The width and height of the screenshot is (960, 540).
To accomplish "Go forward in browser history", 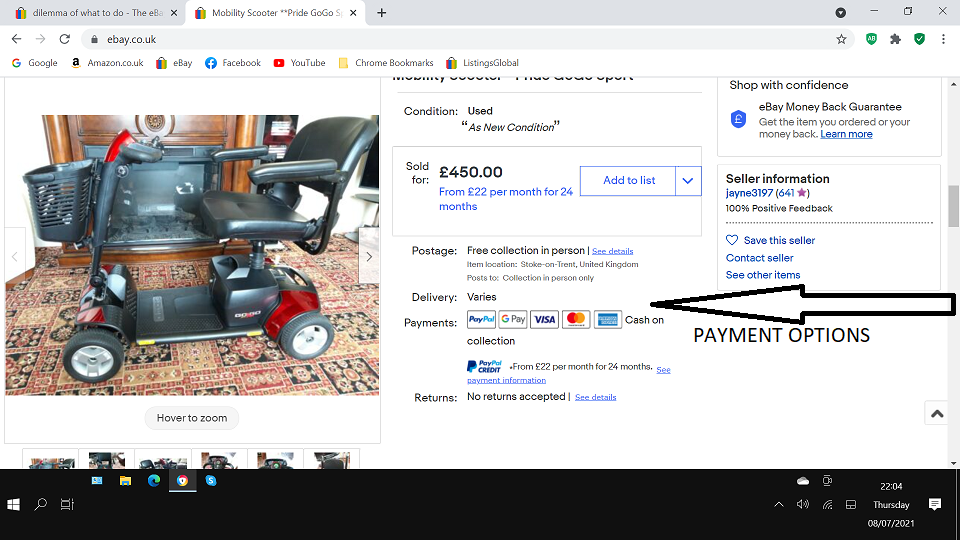I will [x=40, y=39].
